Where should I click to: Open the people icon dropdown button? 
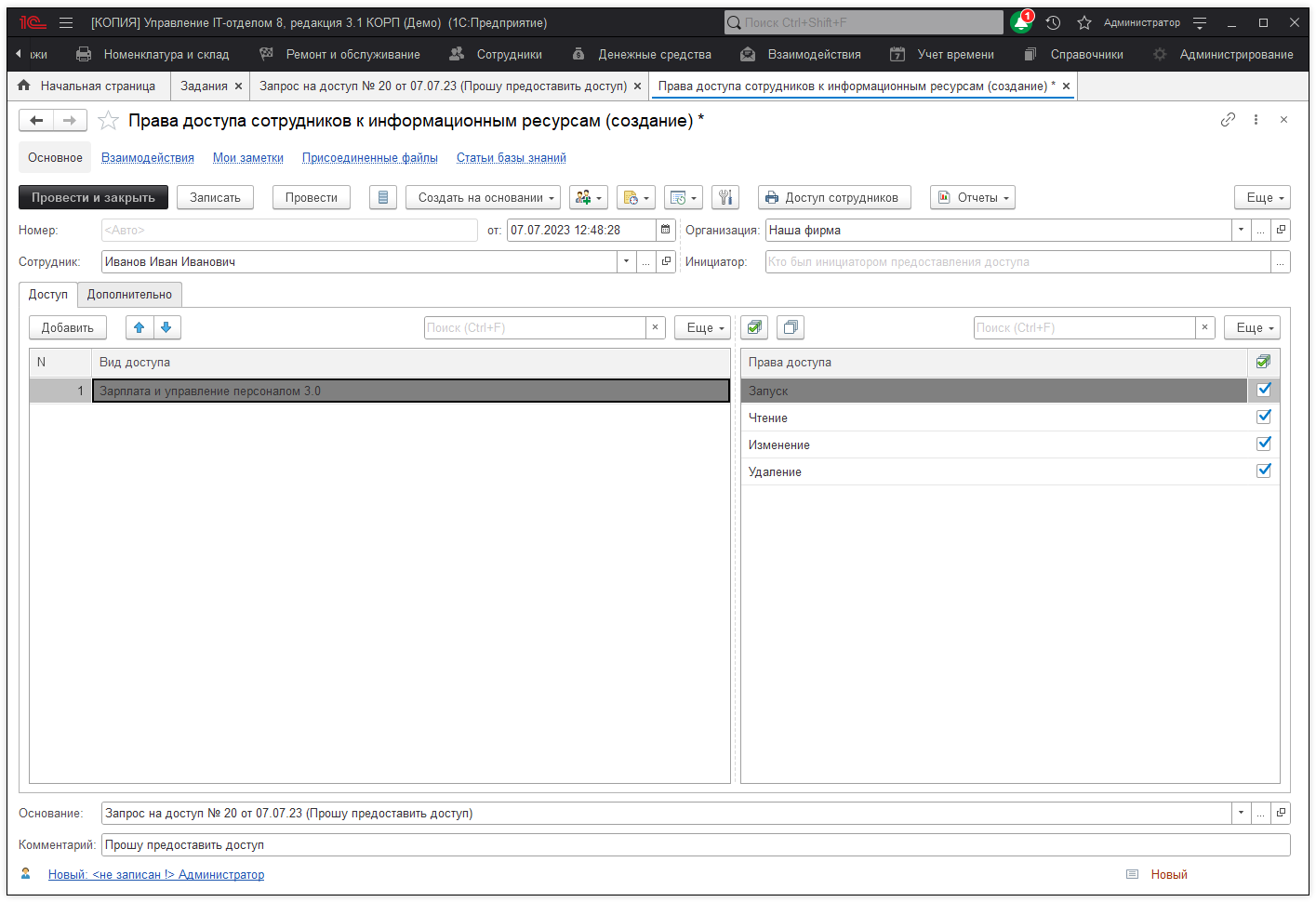tap(589, 197)
